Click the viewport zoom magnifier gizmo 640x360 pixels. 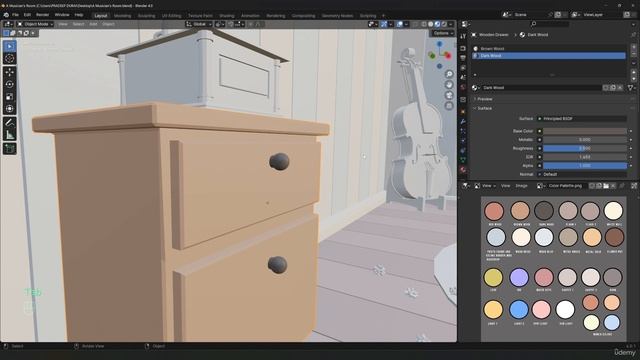[x=449, y=74]
